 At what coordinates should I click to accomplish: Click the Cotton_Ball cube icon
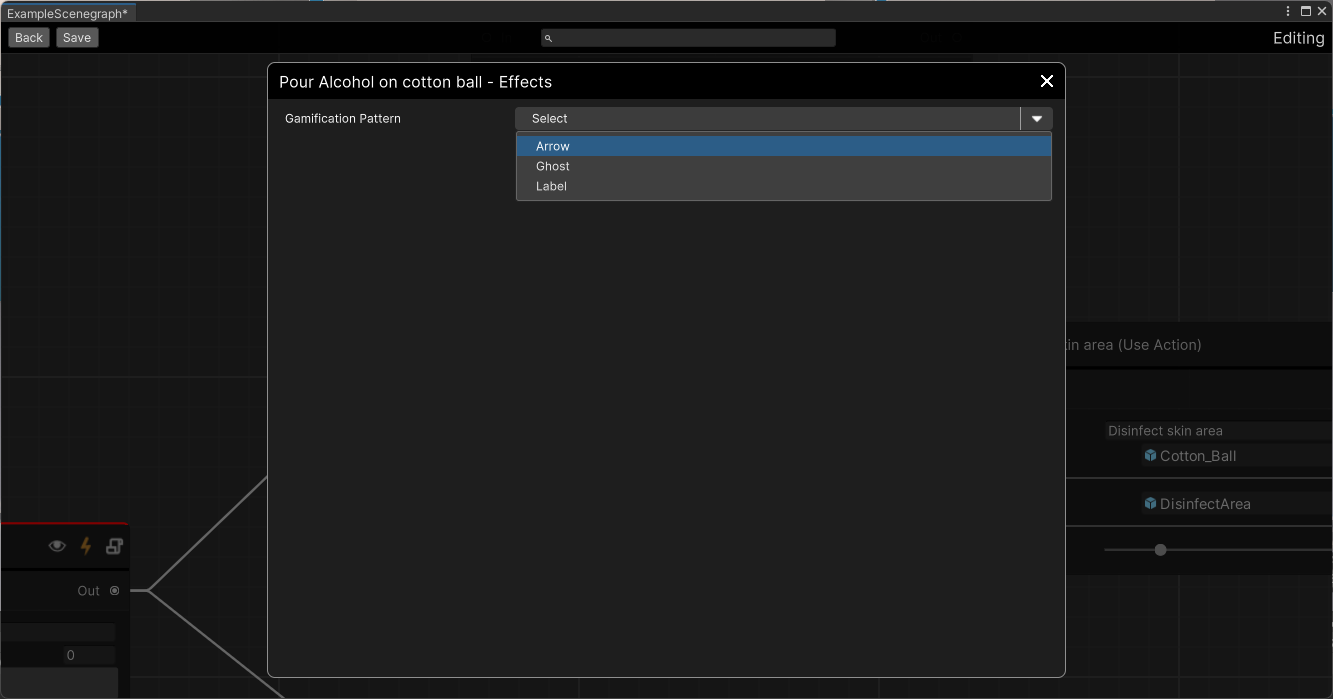[x=1149, y=455]
